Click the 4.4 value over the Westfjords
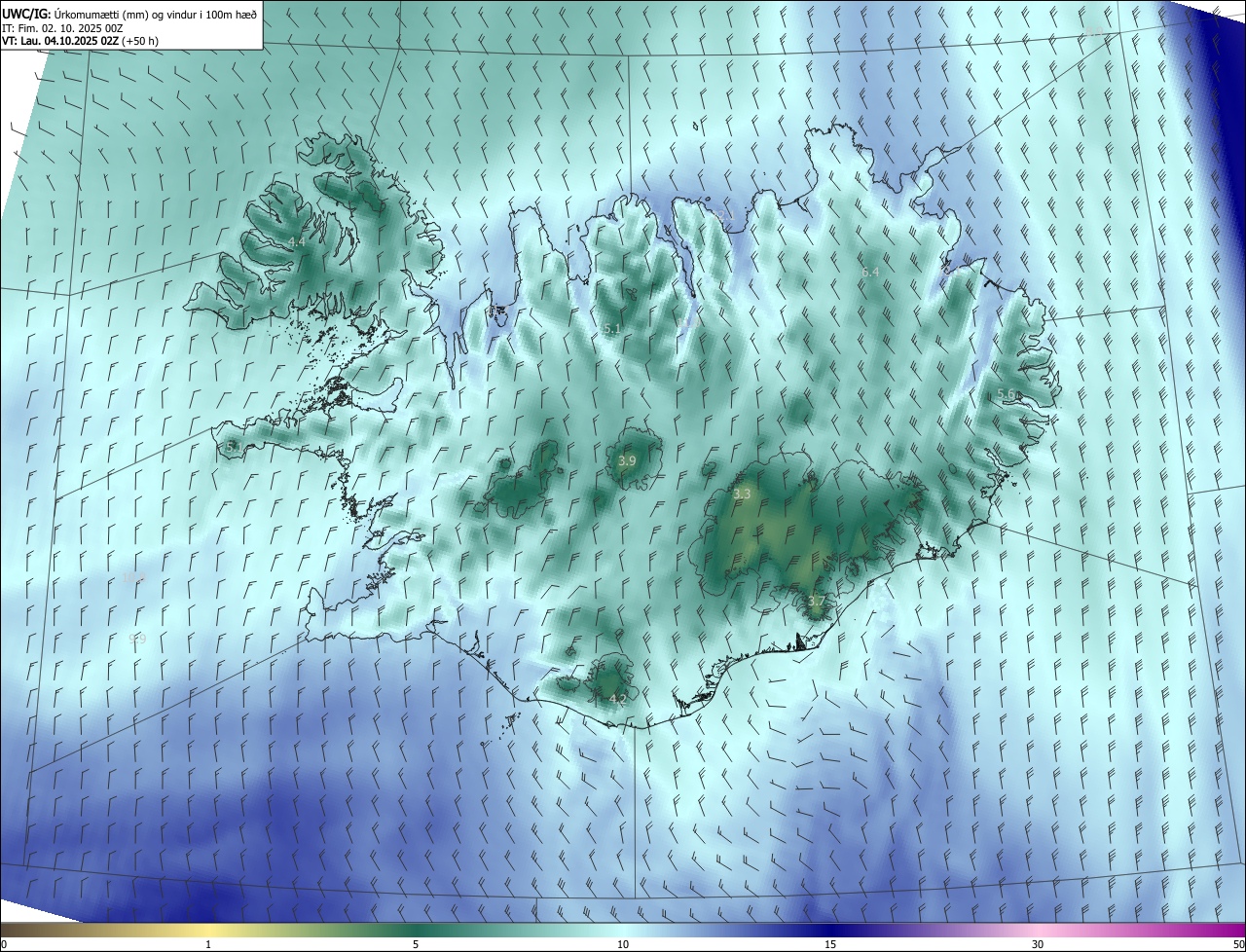Viewport: 1246px width, 952px height. click(296, 241)
